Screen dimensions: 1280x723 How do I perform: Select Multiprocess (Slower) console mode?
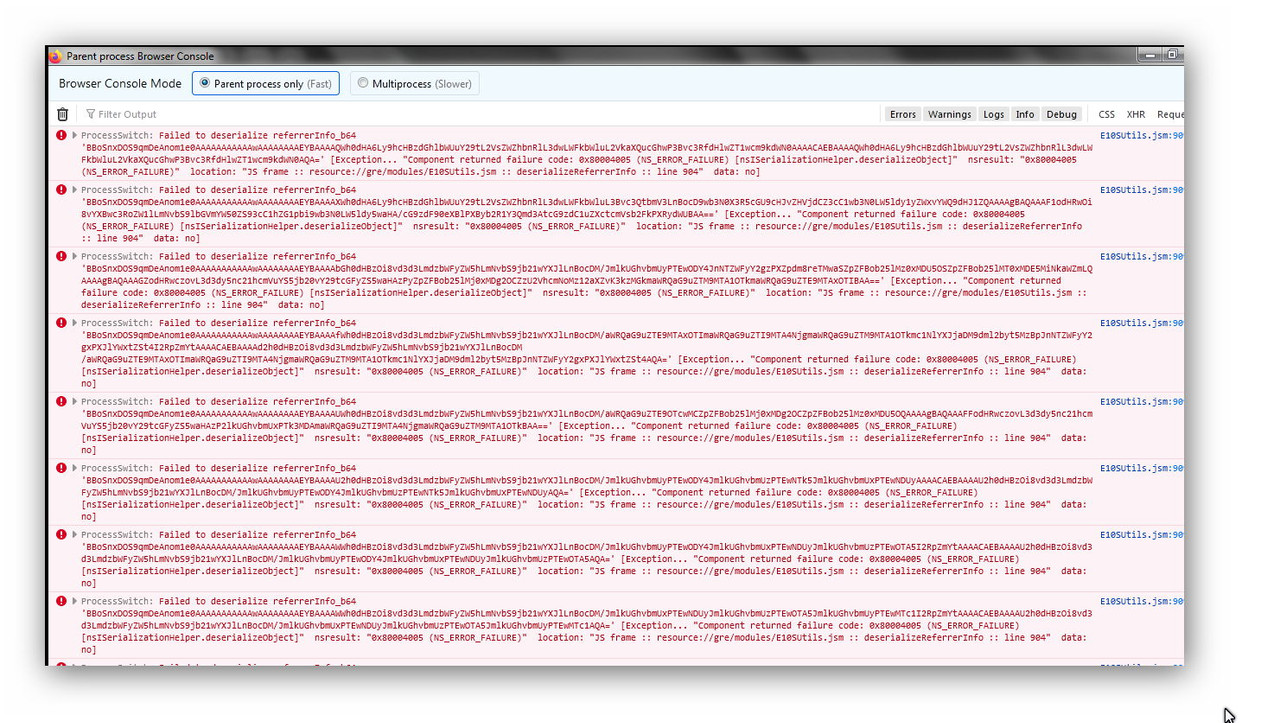tap(414, 84)
